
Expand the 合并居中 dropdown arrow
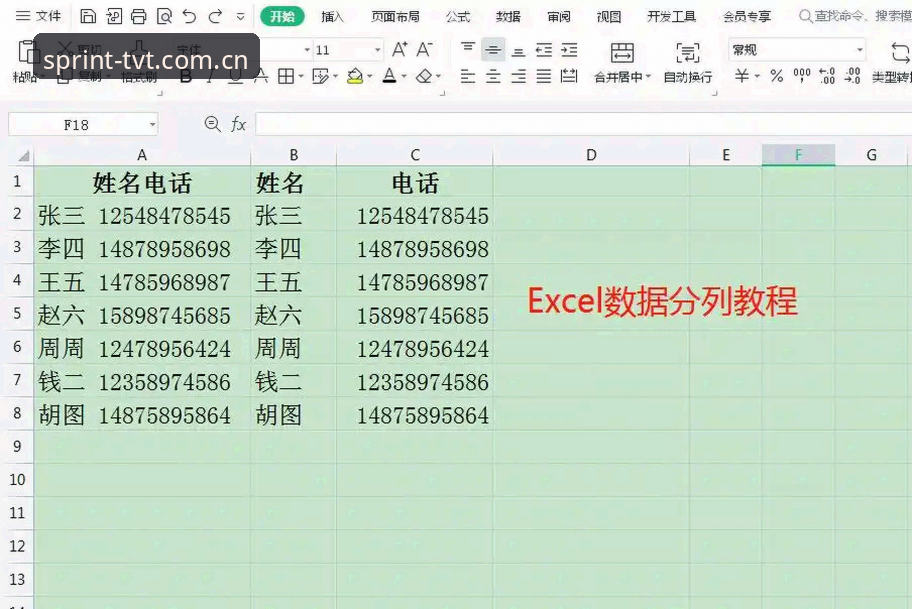[648, 77]
